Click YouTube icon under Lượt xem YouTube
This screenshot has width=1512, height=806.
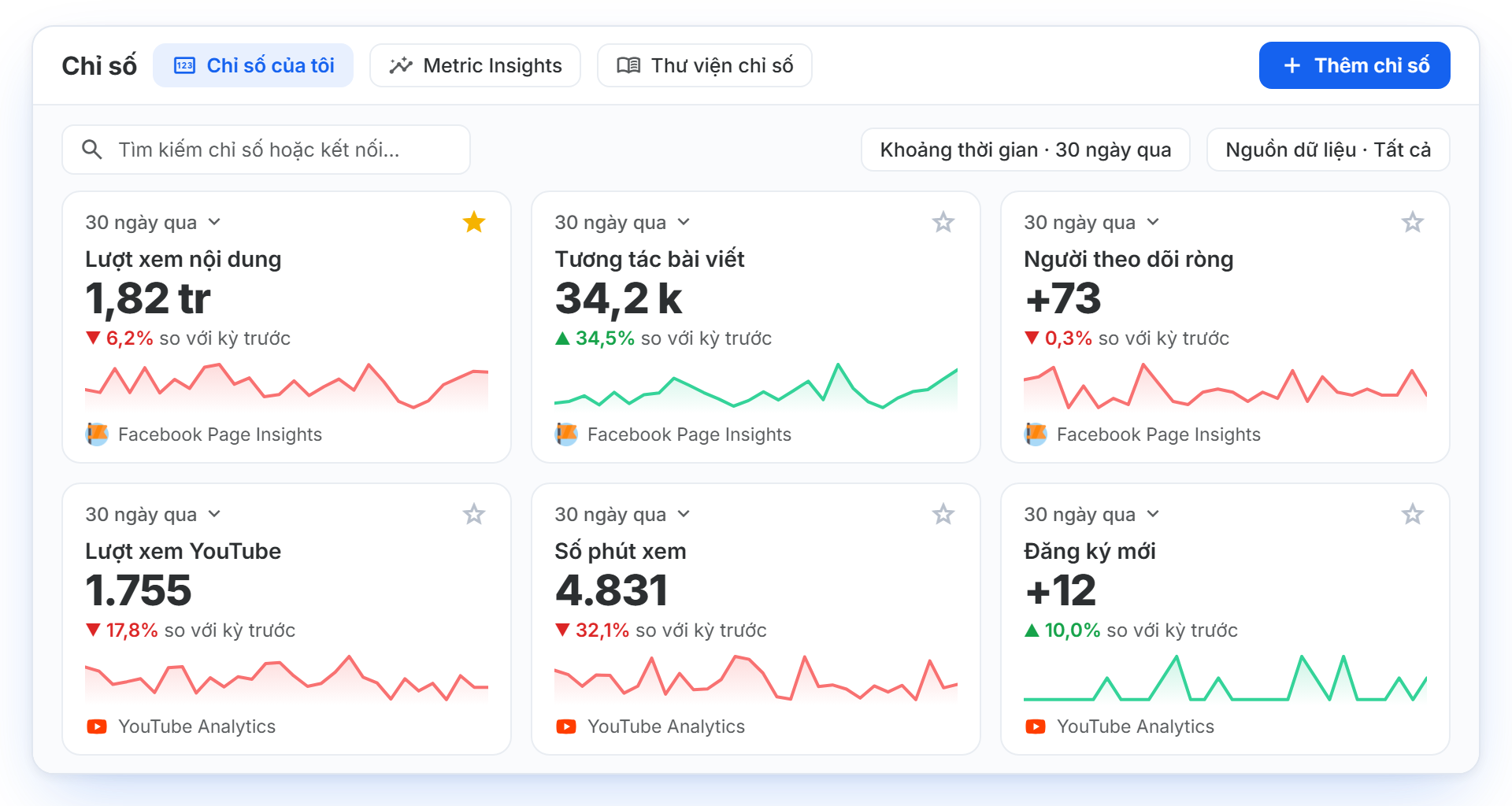[97, 727]
